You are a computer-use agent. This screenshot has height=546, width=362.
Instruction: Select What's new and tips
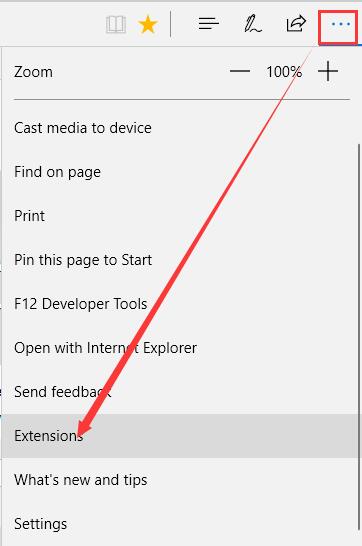click(x=180, y=480)
